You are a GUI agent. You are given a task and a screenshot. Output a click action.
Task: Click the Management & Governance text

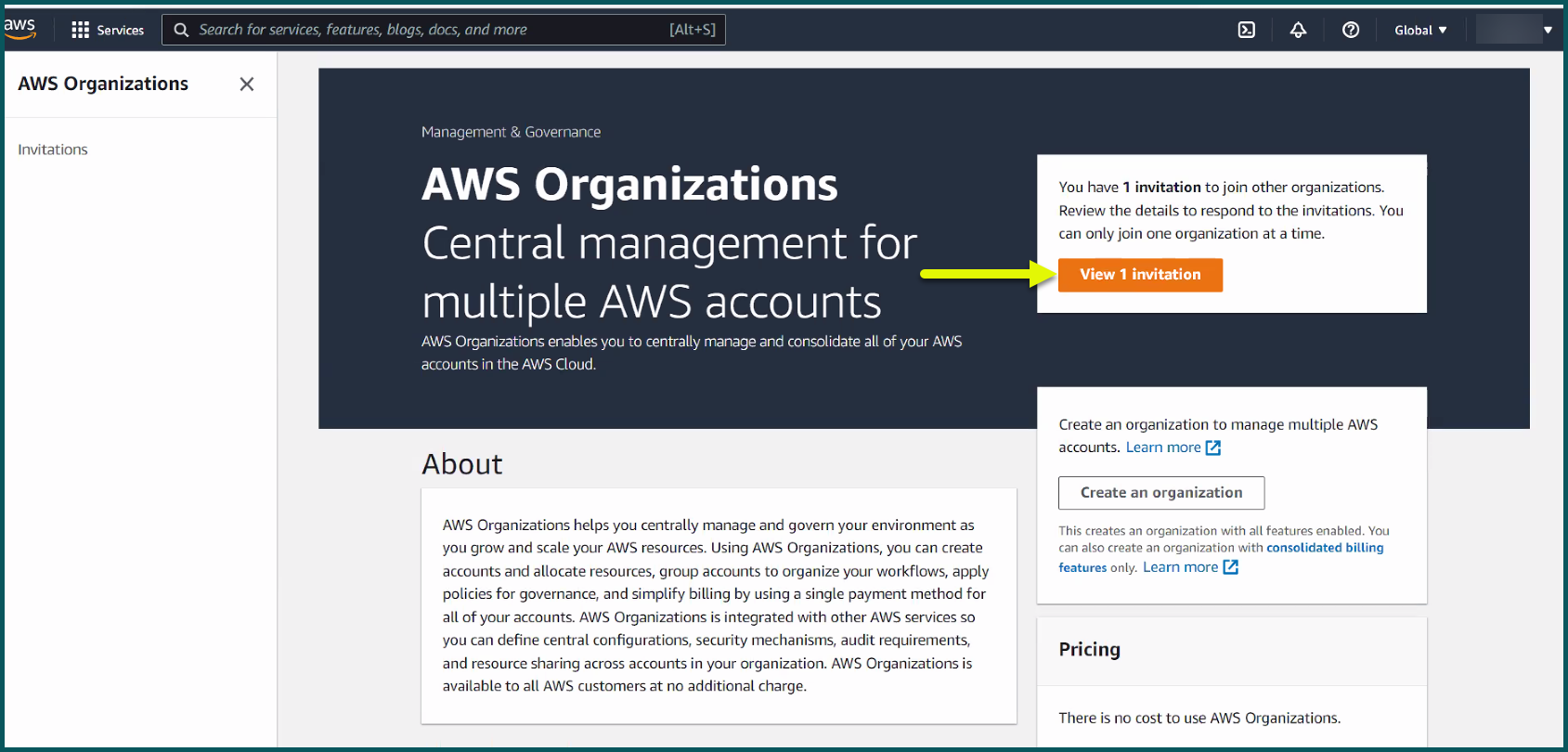coord(511,132)
